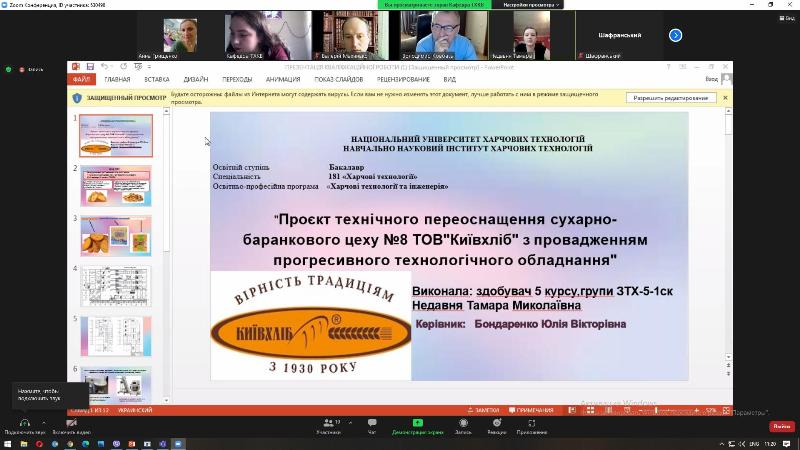Screen dimensions: 800x450
Task: Open the Настройки просмотра view options dropdown
Action: 531,5
